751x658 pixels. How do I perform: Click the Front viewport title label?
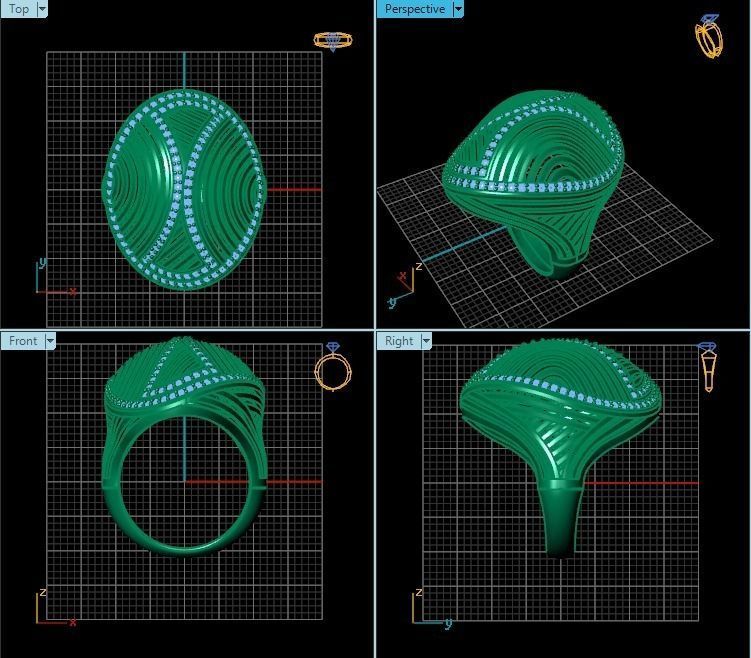coord(23,340)
